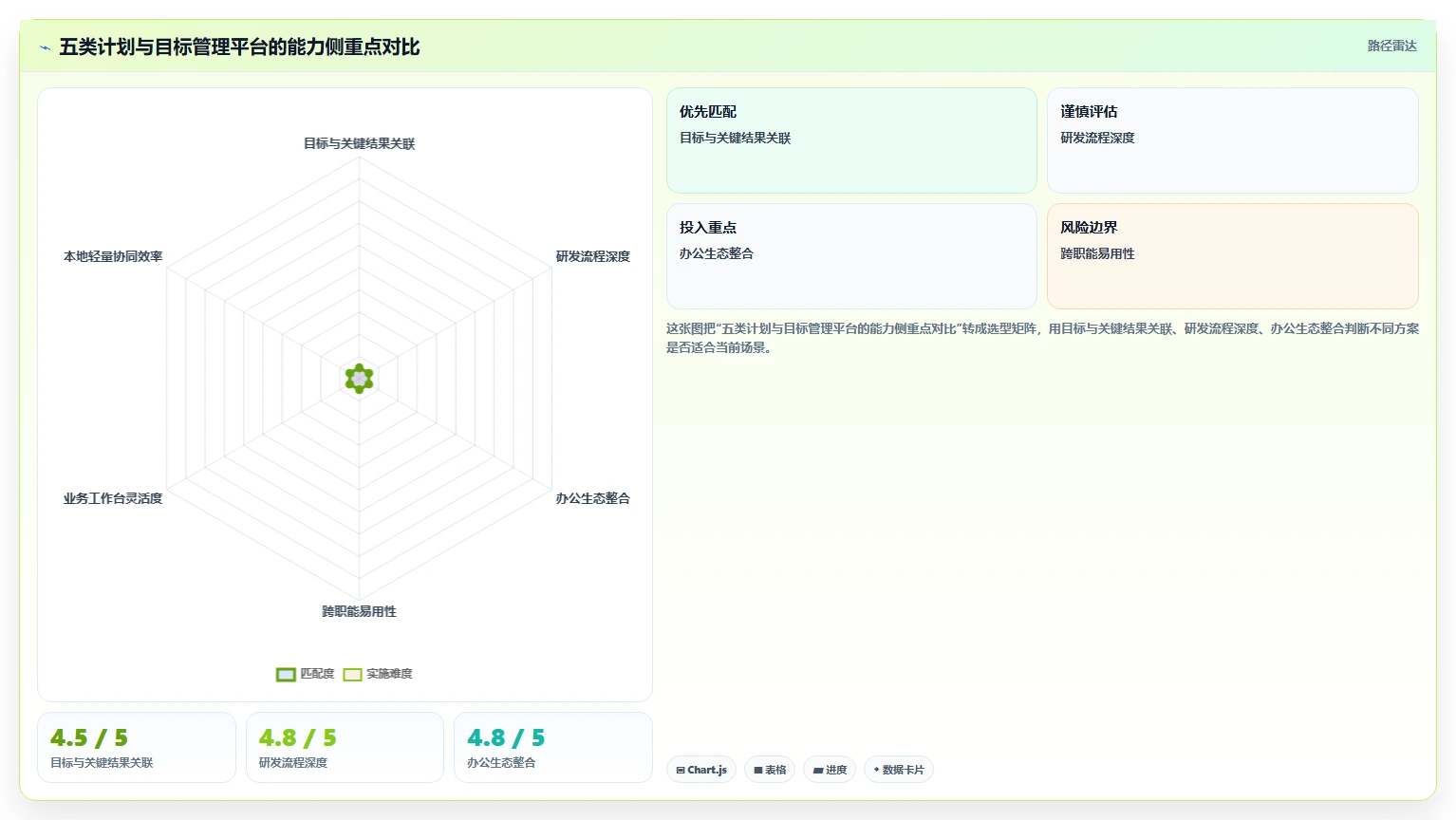Click the 实施难度 light green swatch
1456x820 pixels.
pos(352,675)
